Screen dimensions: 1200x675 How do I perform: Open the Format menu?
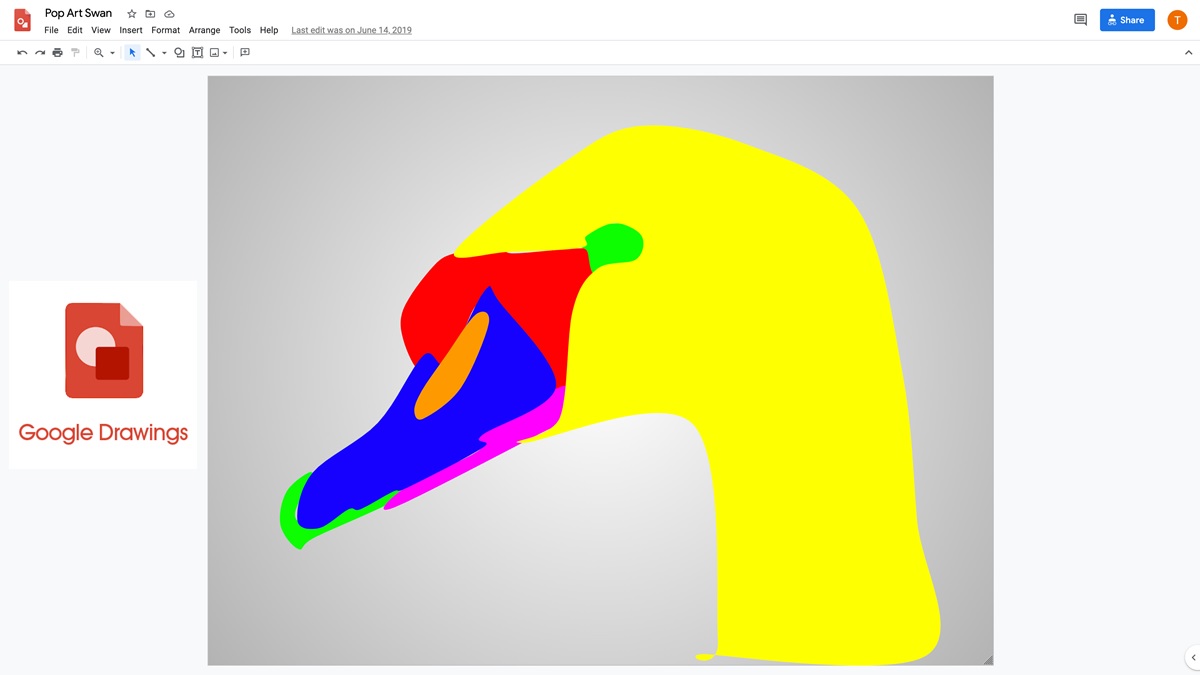pos(165,30)
